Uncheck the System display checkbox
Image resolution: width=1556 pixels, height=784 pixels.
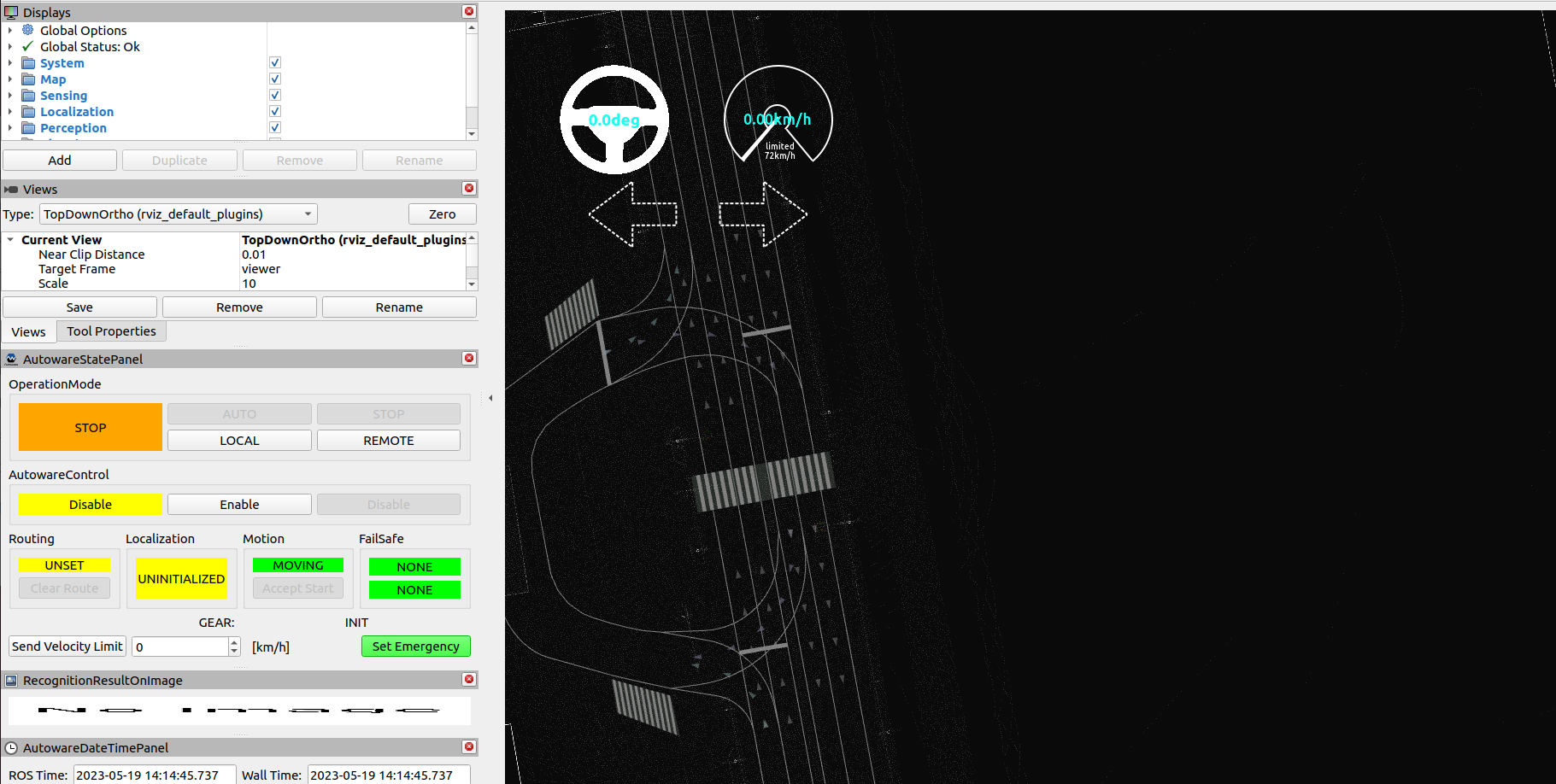click(275, 63)
